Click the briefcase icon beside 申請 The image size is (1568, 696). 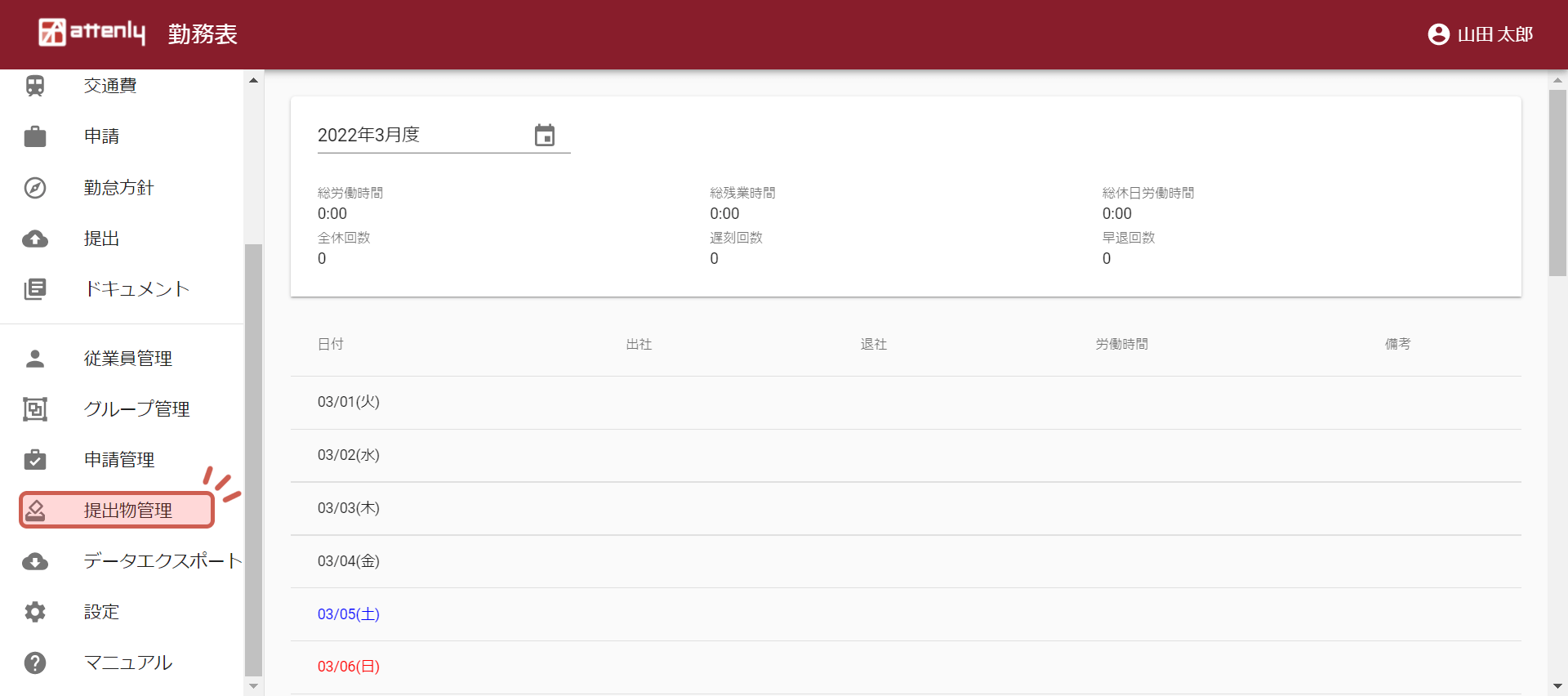click(35, 136)
